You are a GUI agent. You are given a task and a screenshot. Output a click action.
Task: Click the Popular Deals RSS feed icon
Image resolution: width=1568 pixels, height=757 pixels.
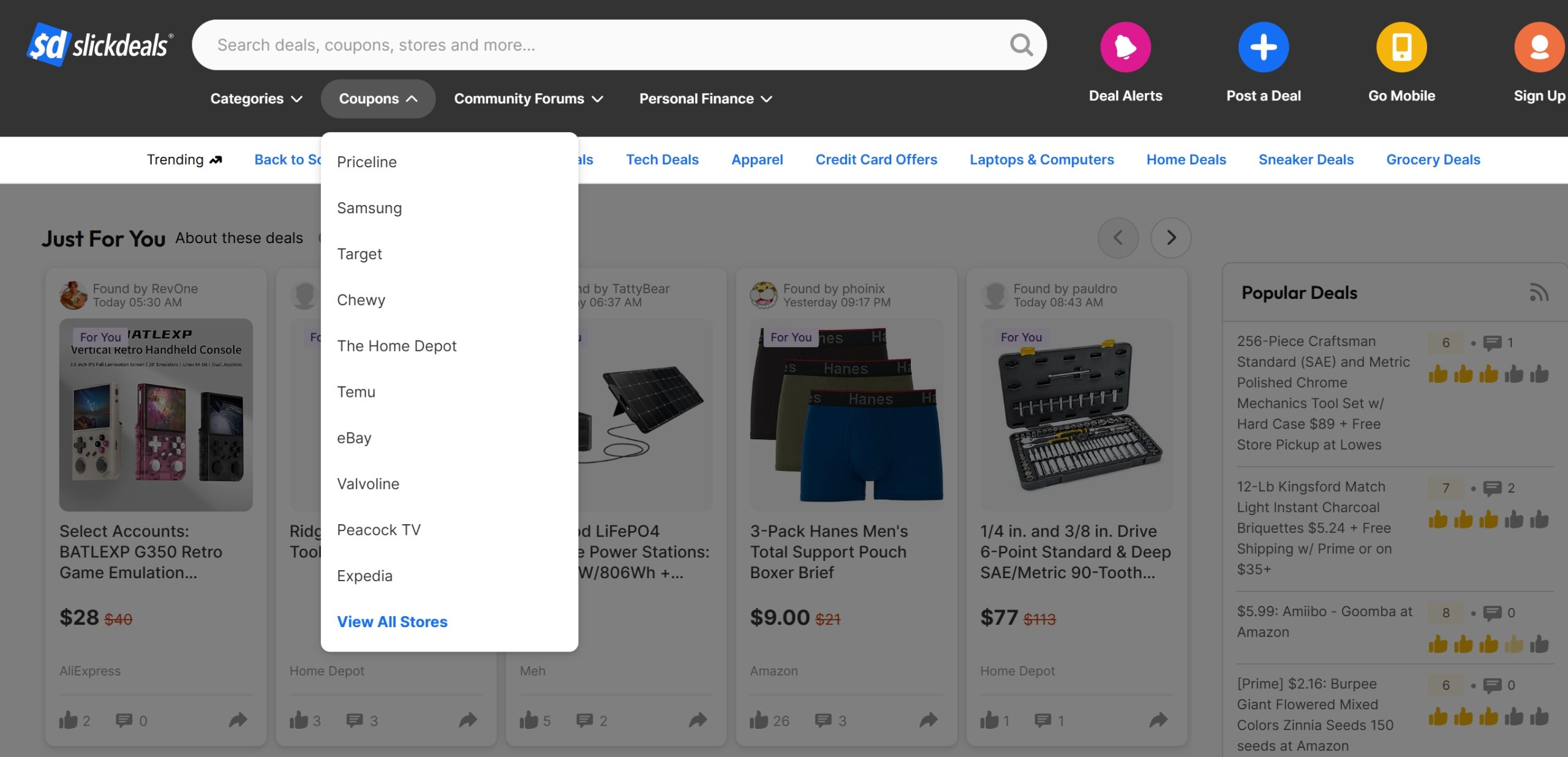point(1539,293)
